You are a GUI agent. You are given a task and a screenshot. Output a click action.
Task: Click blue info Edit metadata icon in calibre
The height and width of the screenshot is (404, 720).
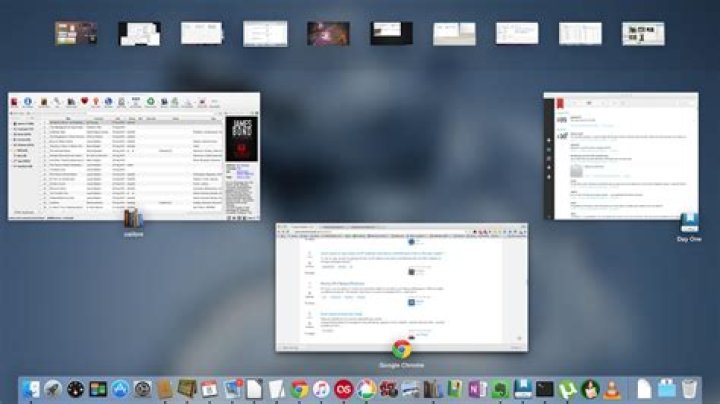(28, 101)
